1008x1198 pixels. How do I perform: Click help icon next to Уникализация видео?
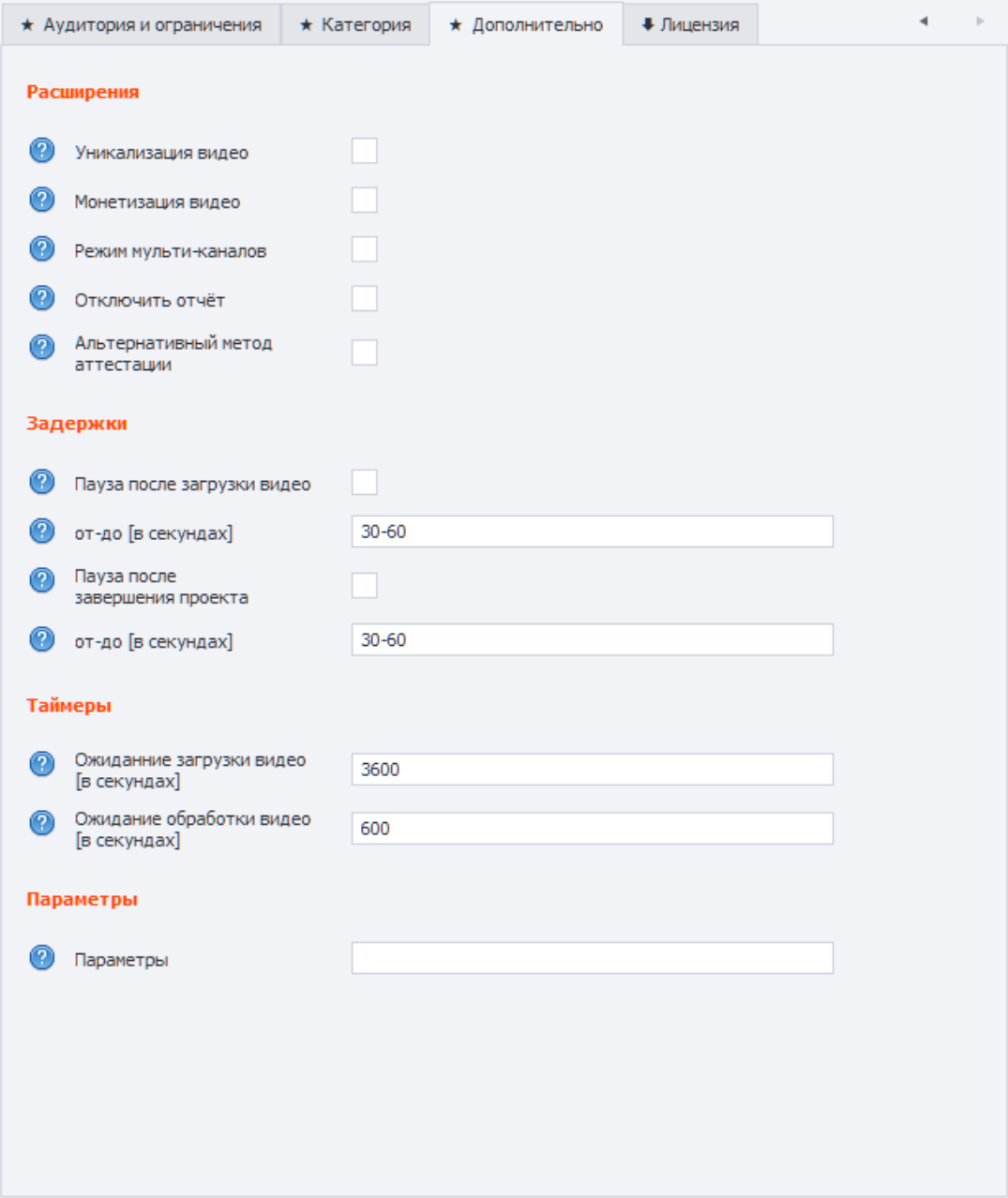point(42,151)
